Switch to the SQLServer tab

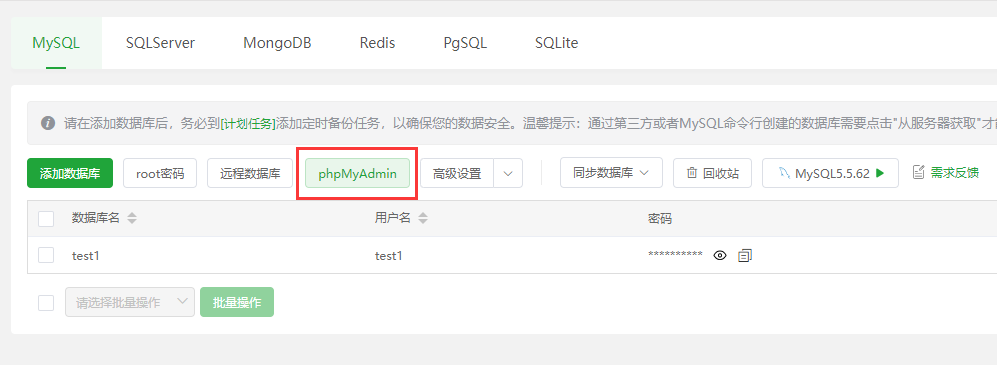pyautogui.click(x=160, y=43)
